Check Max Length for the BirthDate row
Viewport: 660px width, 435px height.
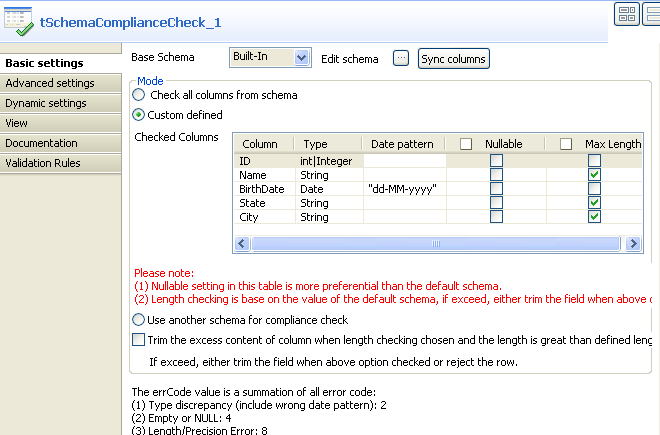(594, 188)
